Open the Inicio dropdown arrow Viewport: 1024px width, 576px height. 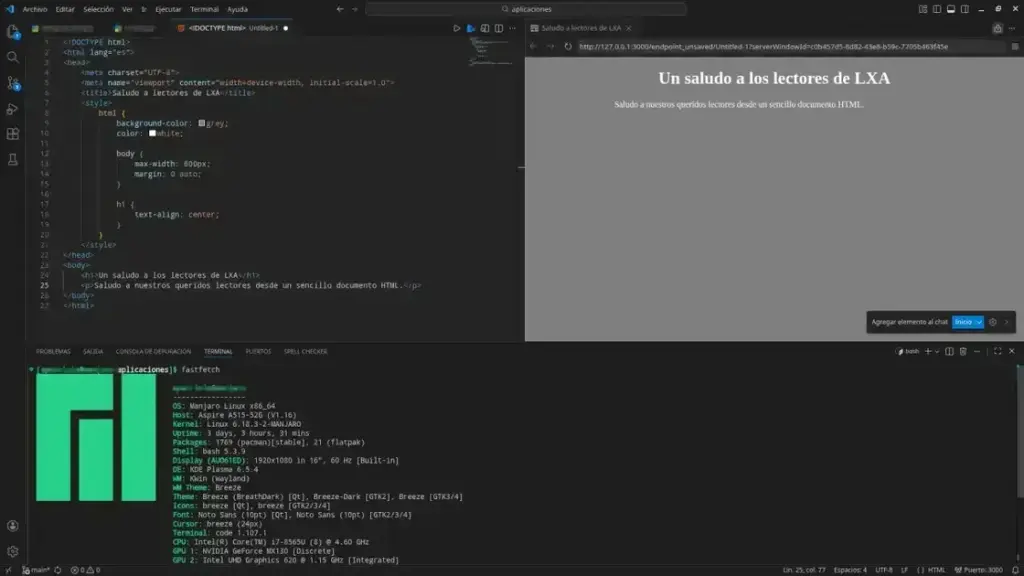[x=978, y=322]
